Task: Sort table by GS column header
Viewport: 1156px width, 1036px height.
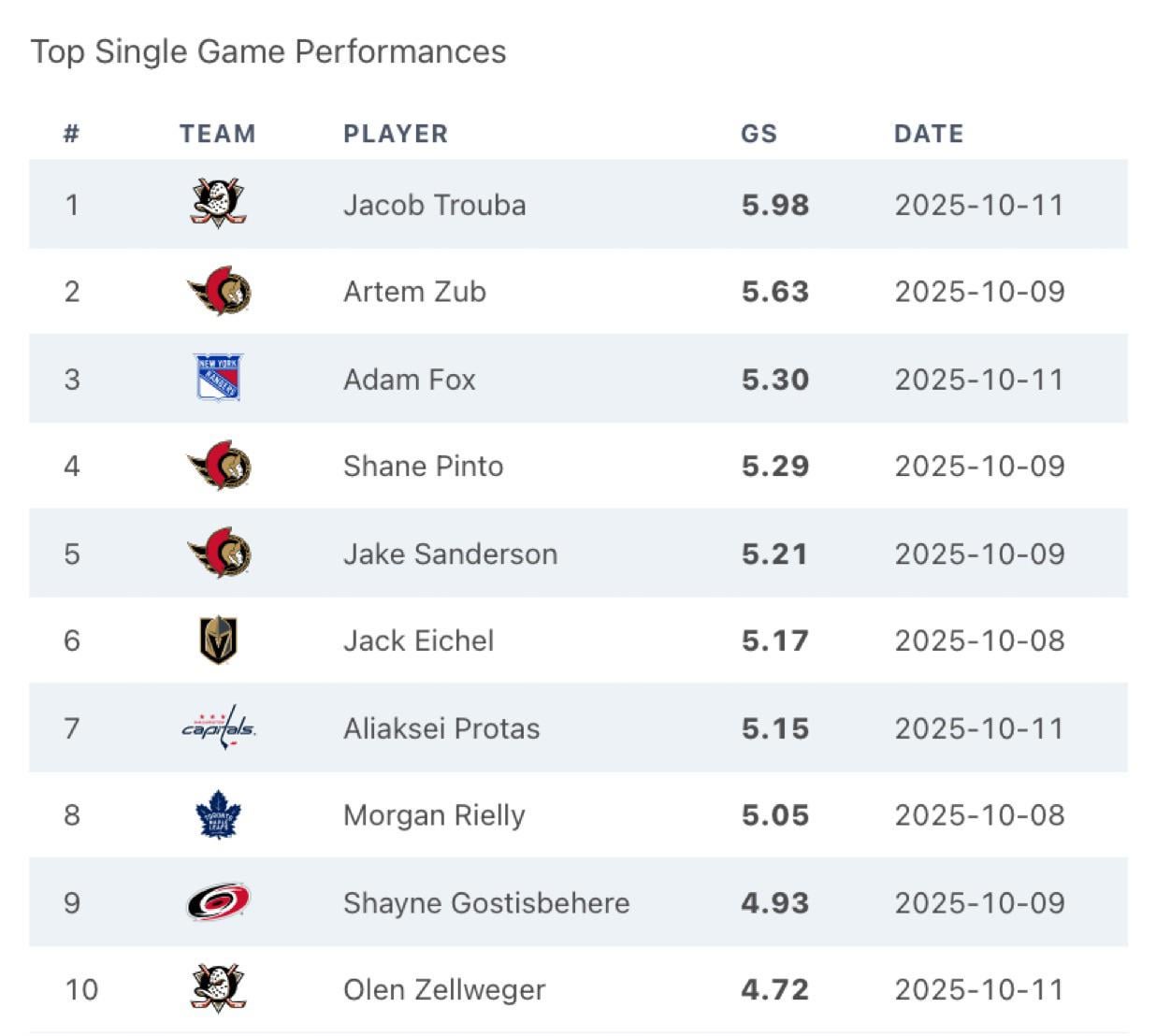Action: pyautogui.click(x=759, y=134)
